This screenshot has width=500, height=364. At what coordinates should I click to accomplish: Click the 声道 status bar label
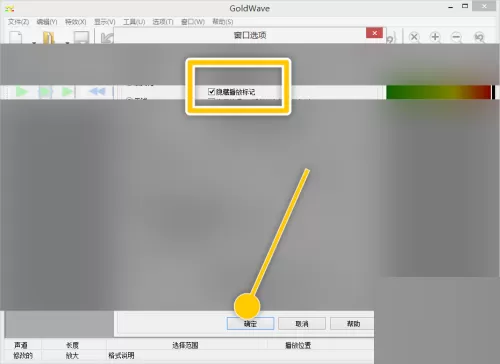pos(21,345)
